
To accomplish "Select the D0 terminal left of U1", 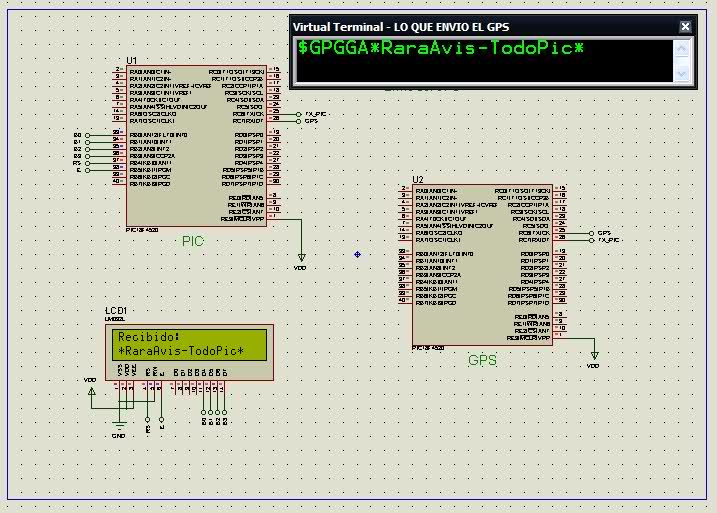I will coord(82,135).
